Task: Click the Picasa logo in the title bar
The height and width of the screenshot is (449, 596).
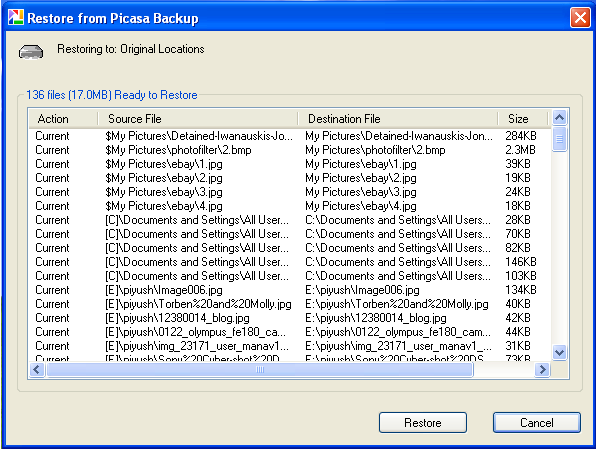Action: 16,17
